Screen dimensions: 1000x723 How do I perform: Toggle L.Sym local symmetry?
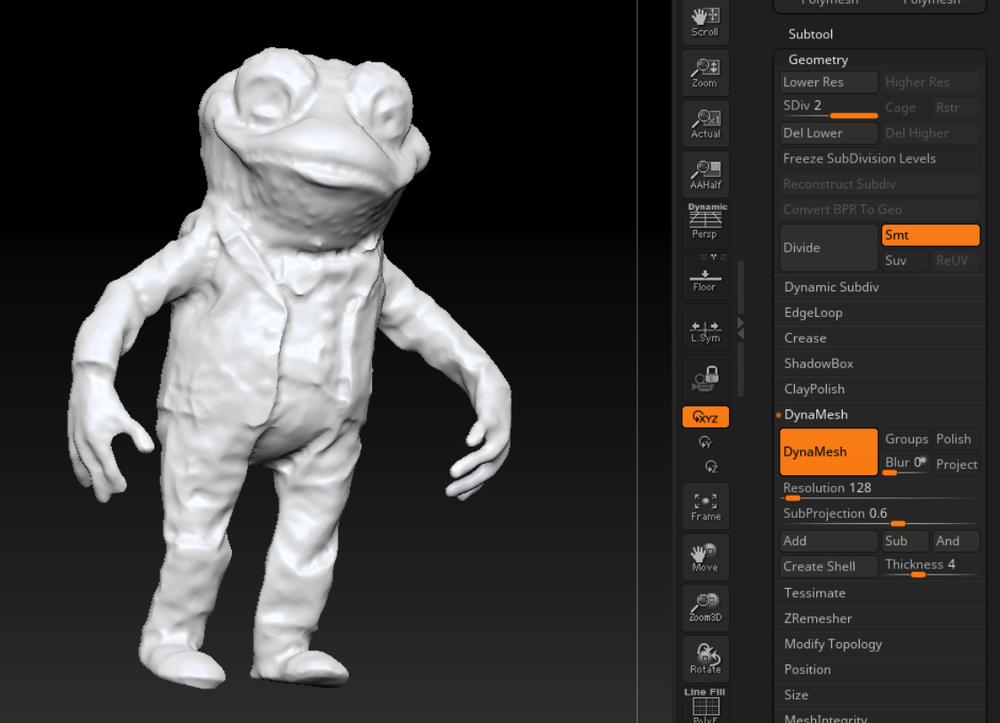pyautogui.click(x=705, y=330)
